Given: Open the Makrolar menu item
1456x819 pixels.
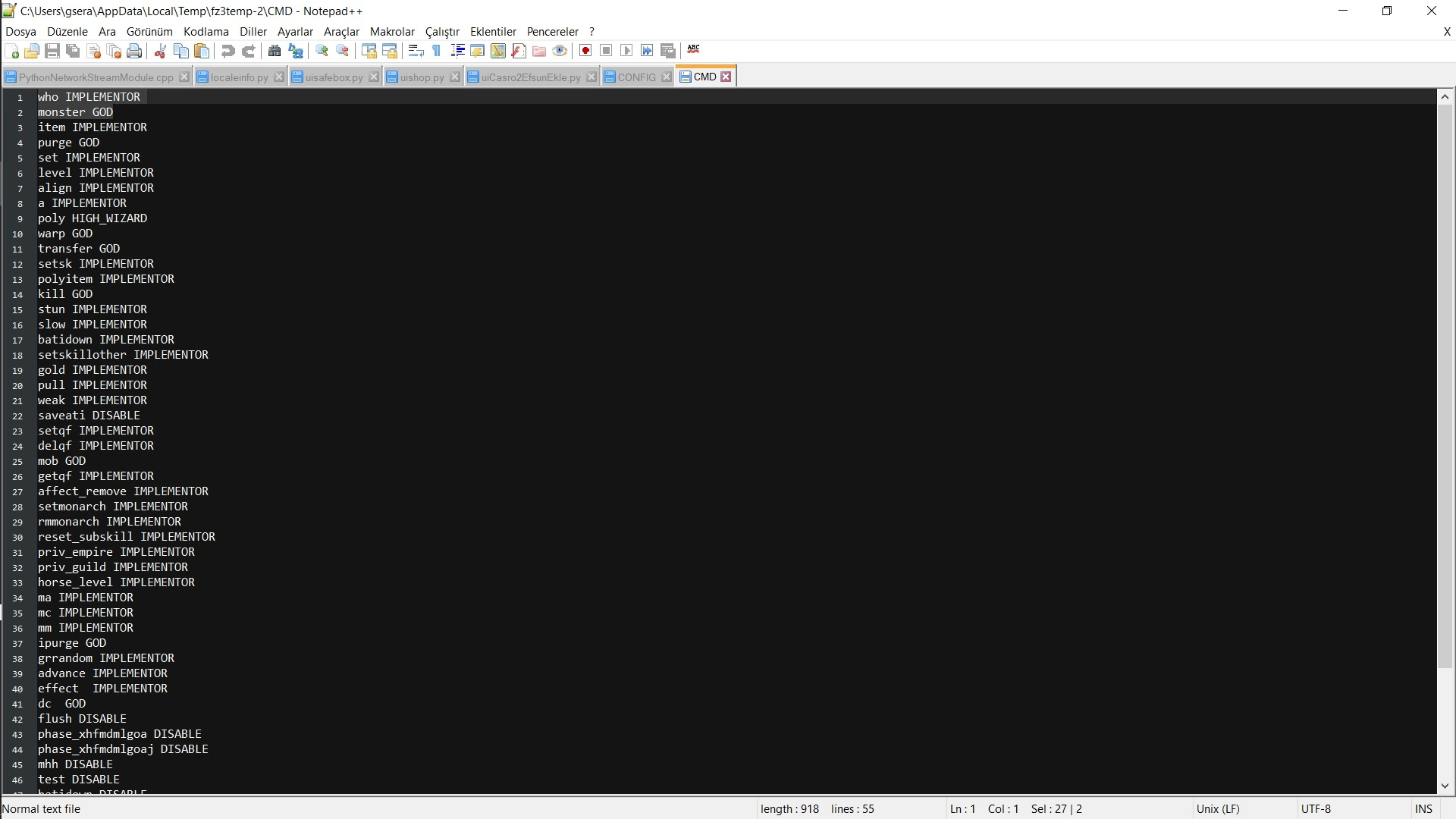Looking at the screenshot, I should coord(391,31).
